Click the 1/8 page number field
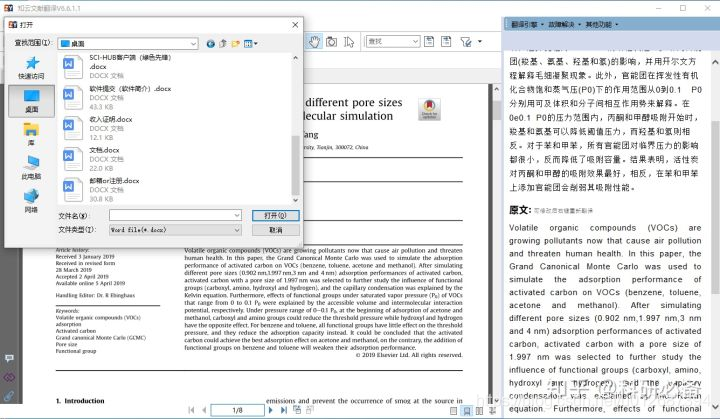This screenshot has width=720, height=419. tap(237, 410)
